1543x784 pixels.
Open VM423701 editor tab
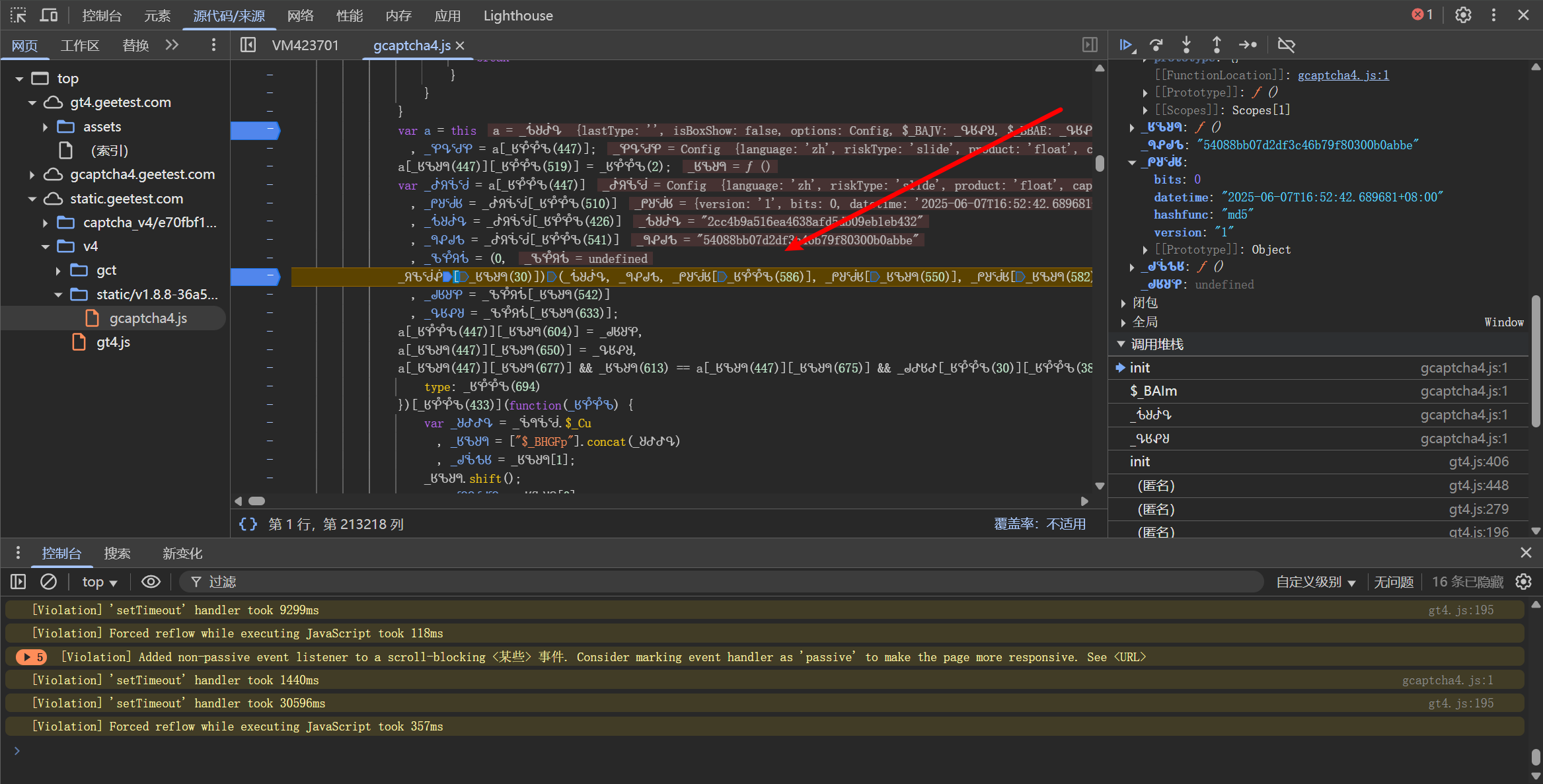pos(305,45)
